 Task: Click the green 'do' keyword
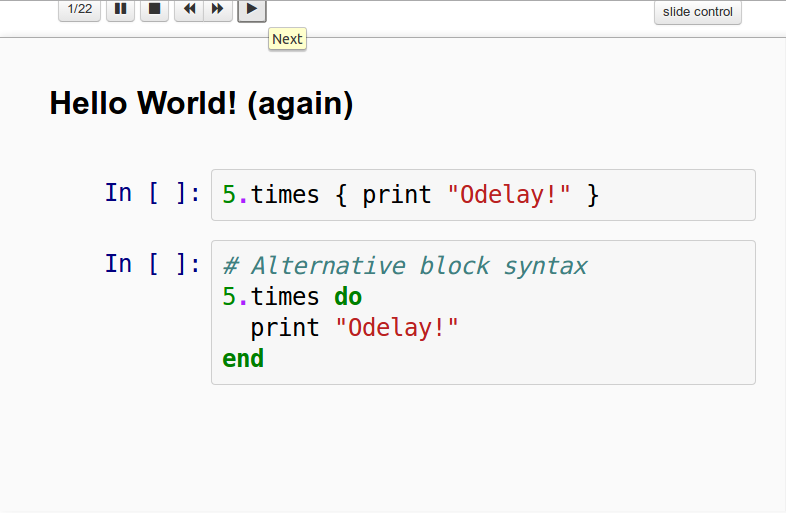(x=348, y=297)
